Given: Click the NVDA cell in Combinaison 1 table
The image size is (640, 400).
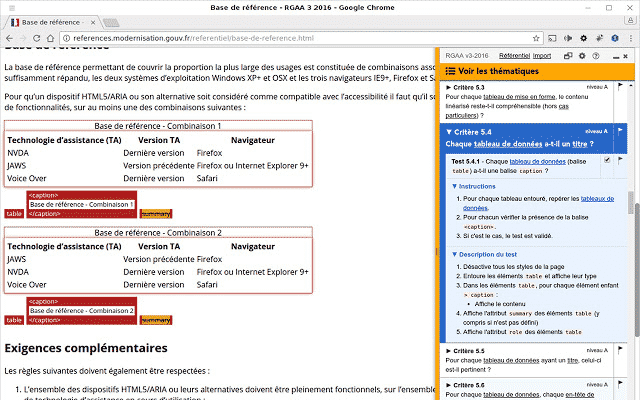Looking at the screenshot, I should [x=18, y=153].
